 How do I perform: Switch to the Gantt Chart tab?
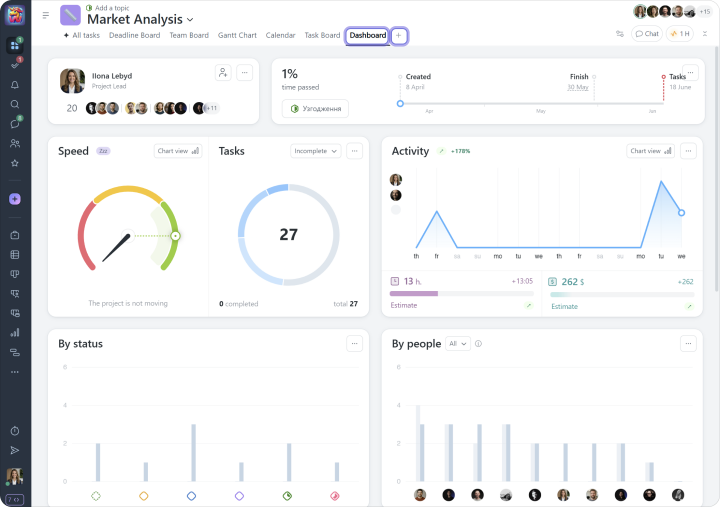point(236,35)
